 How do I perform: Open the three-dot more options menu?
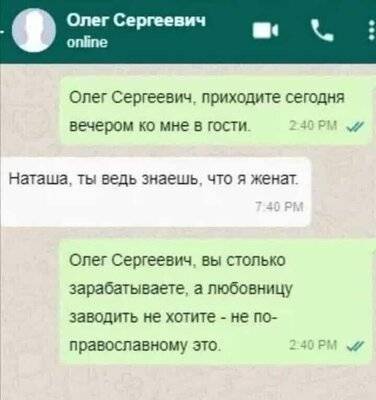pyautogui.click(x=372, y=31)
